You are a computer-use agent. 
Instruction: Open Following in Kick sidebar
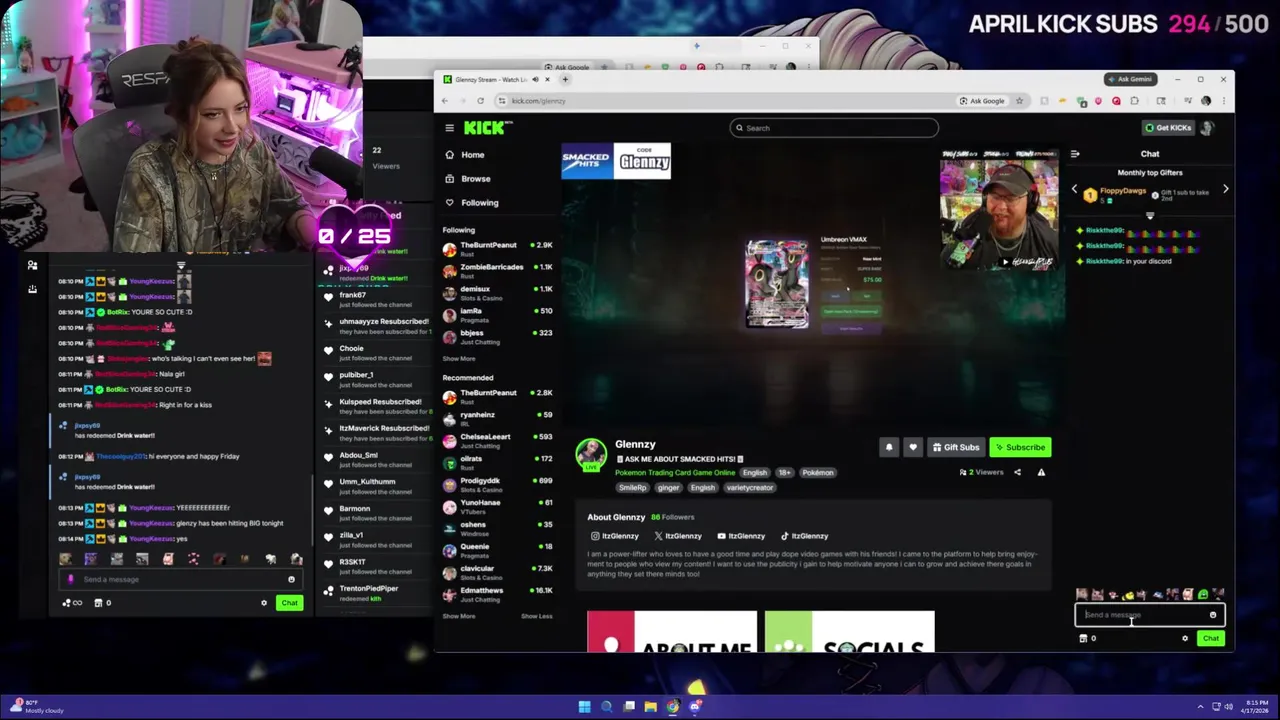(x=479, y=203)
